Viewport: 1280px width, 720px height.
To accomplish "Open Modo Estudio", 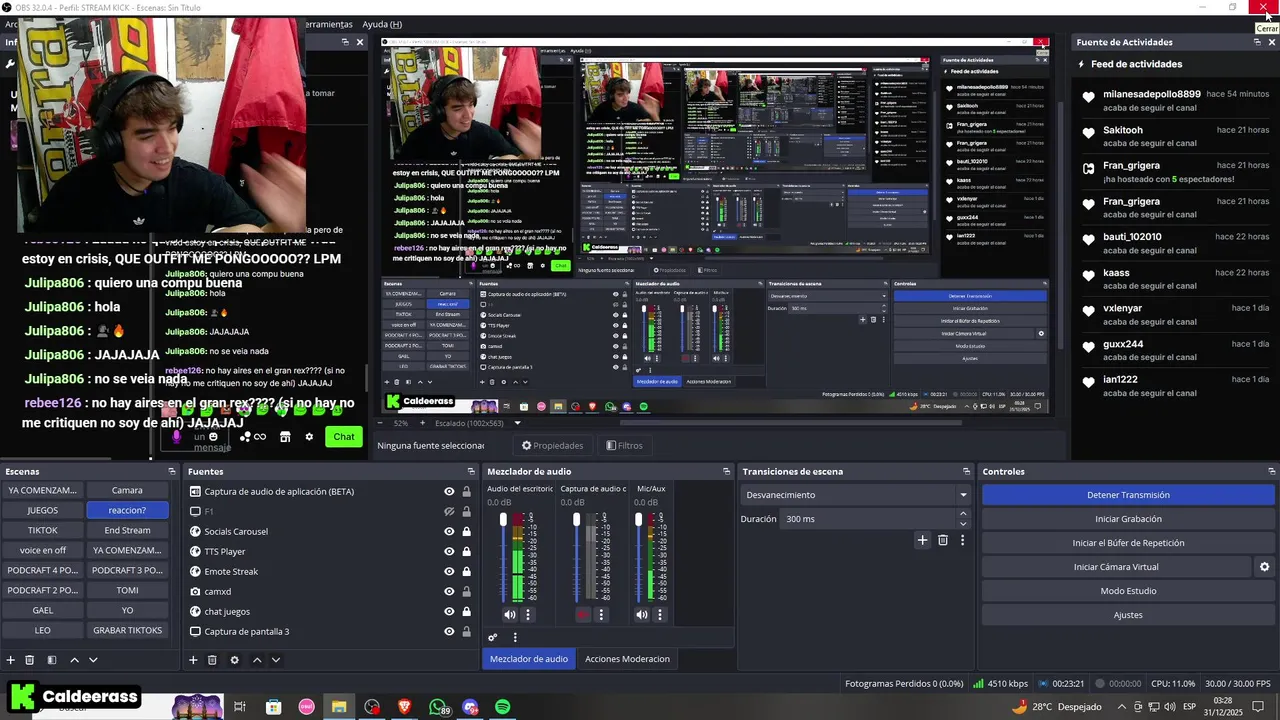I will coord(1128,591).
